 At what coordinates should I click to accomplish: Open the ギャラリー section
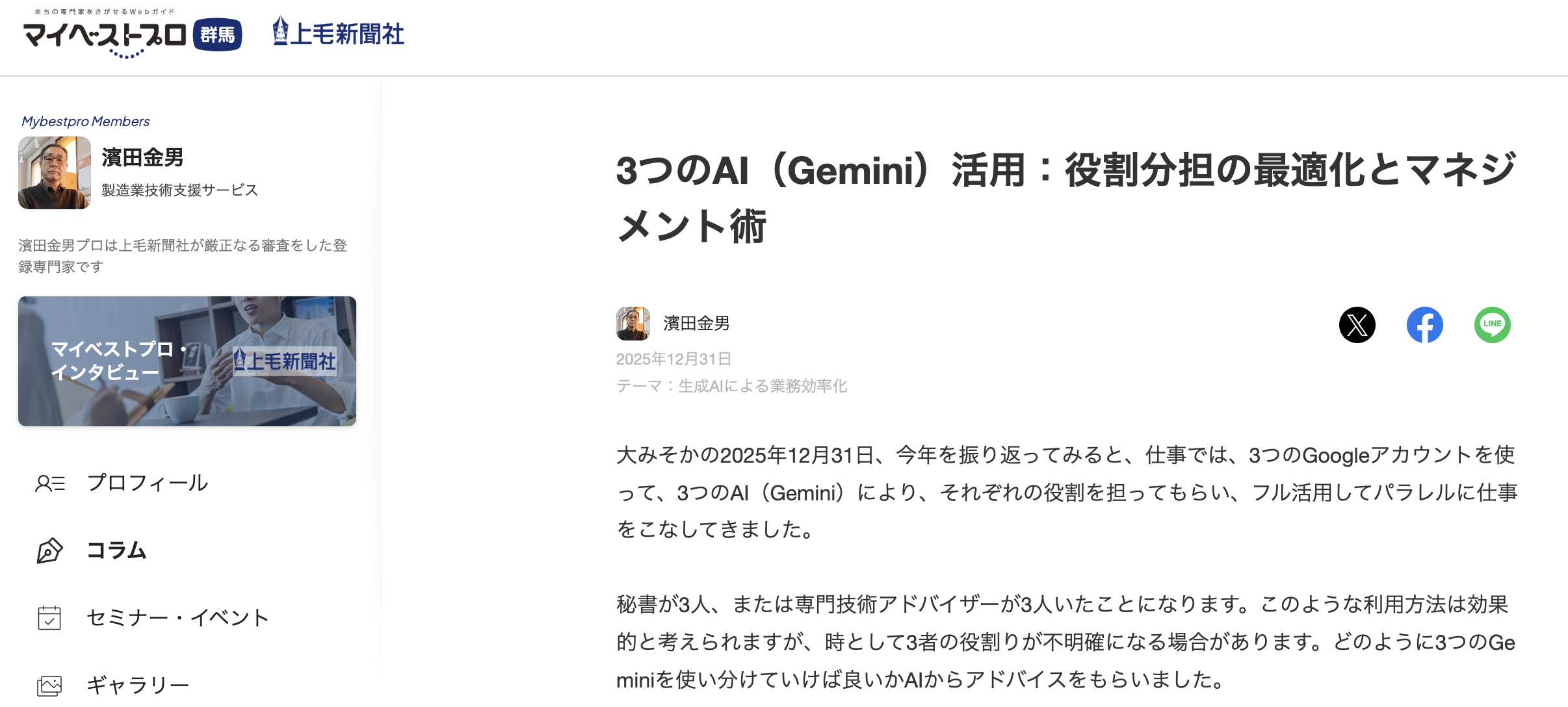(138, 685)
